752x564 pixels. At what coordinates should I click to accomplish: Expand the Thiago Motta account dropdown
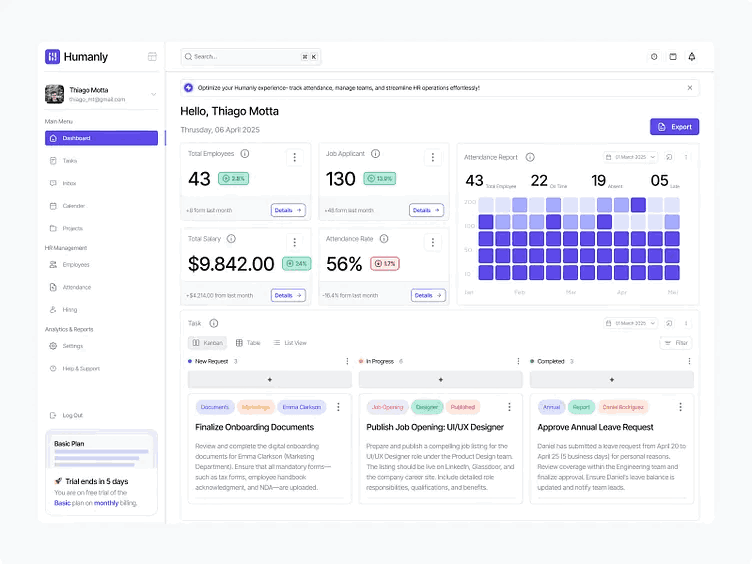153,94
